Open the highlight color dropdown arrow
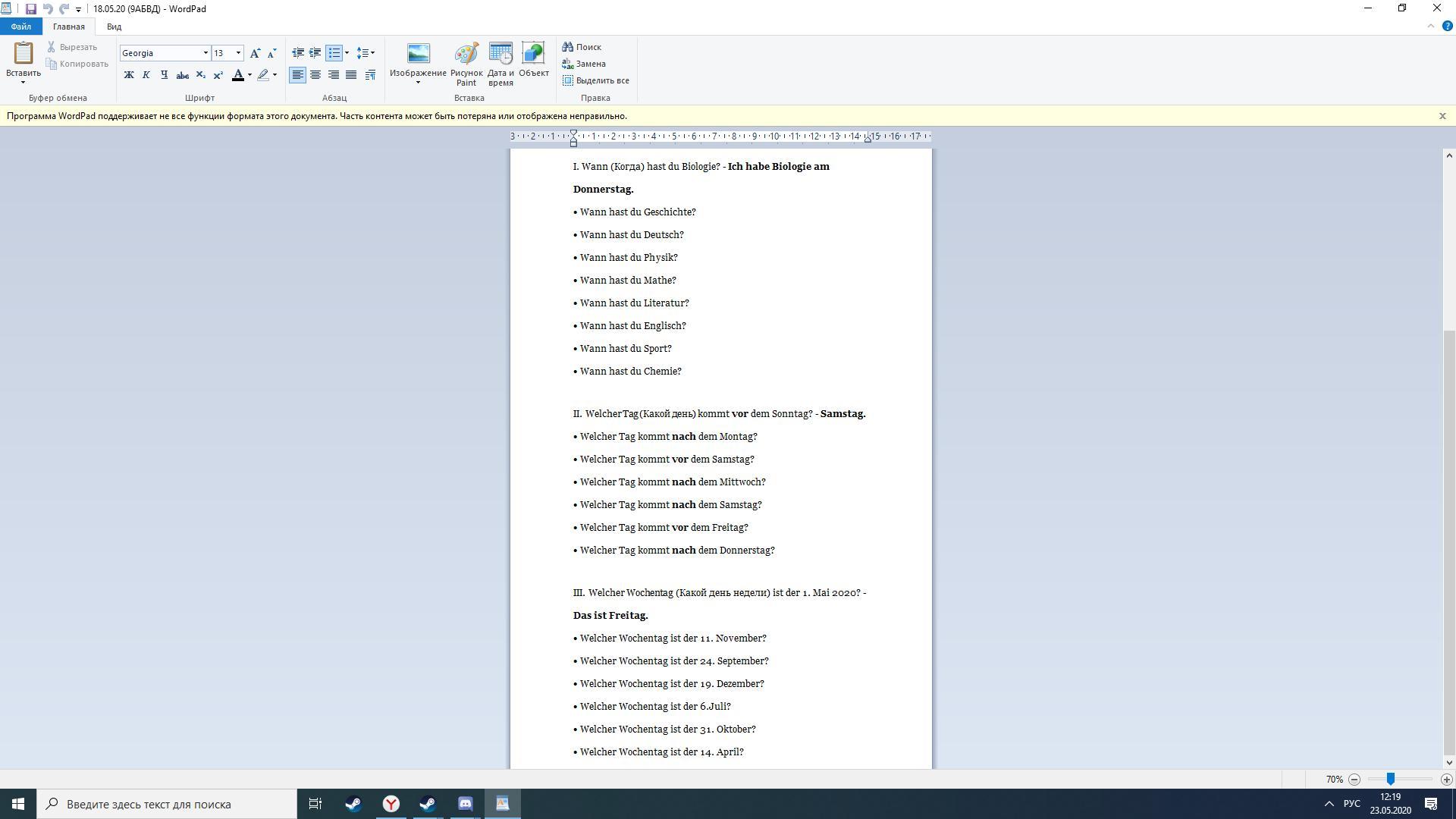 pos(275,75)
